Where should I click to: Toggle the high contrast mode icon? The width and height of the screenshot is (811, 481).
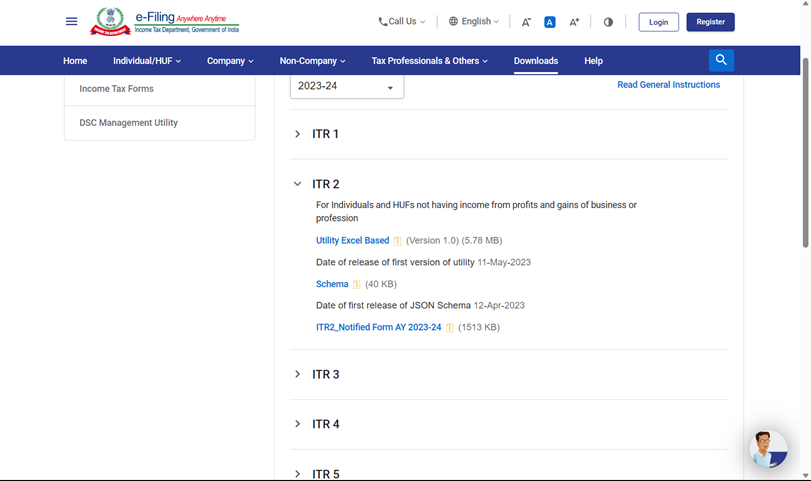point(608,22)
